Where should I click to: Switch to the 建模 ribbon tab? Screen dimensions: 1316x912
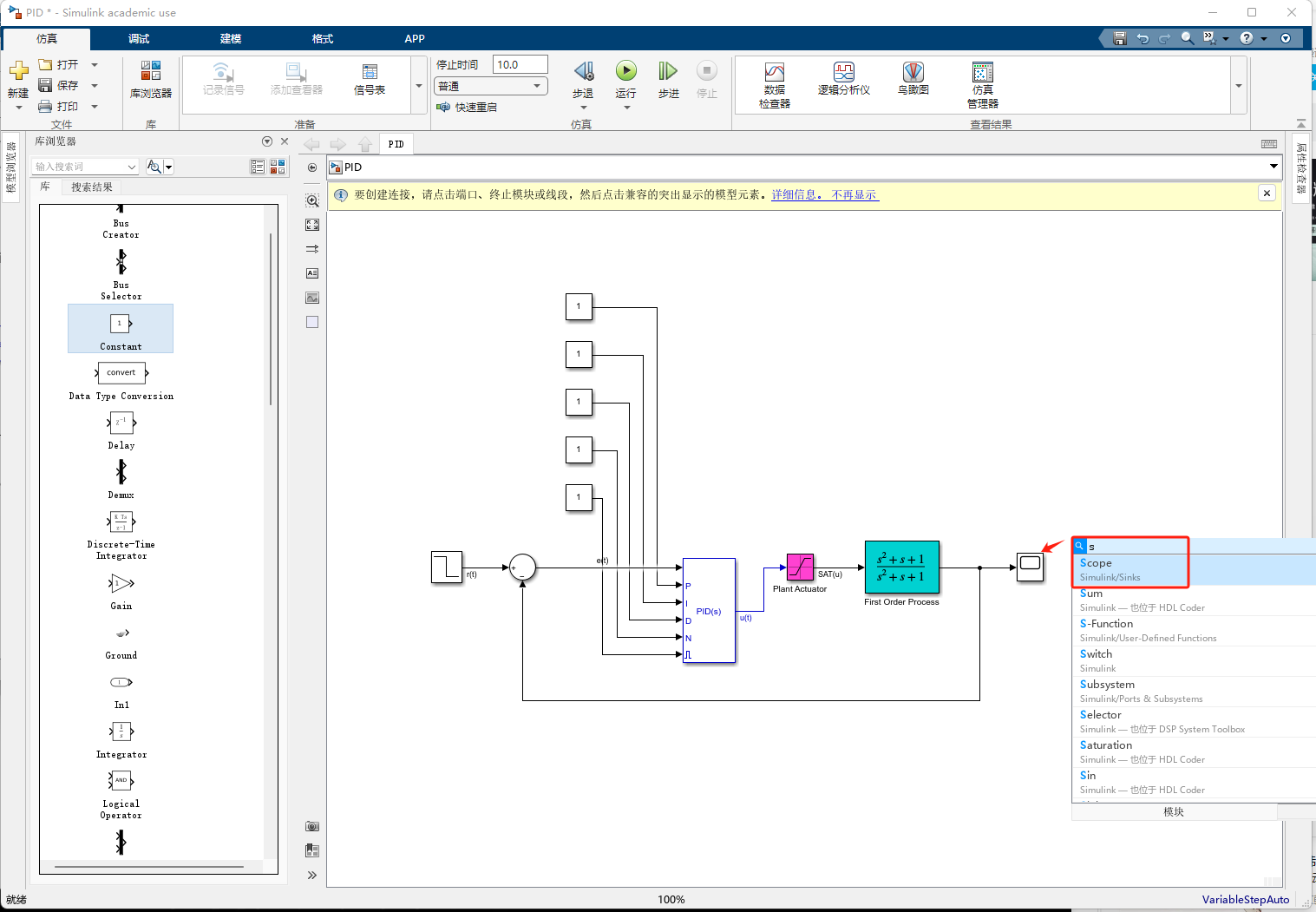(x=231, y=39)
